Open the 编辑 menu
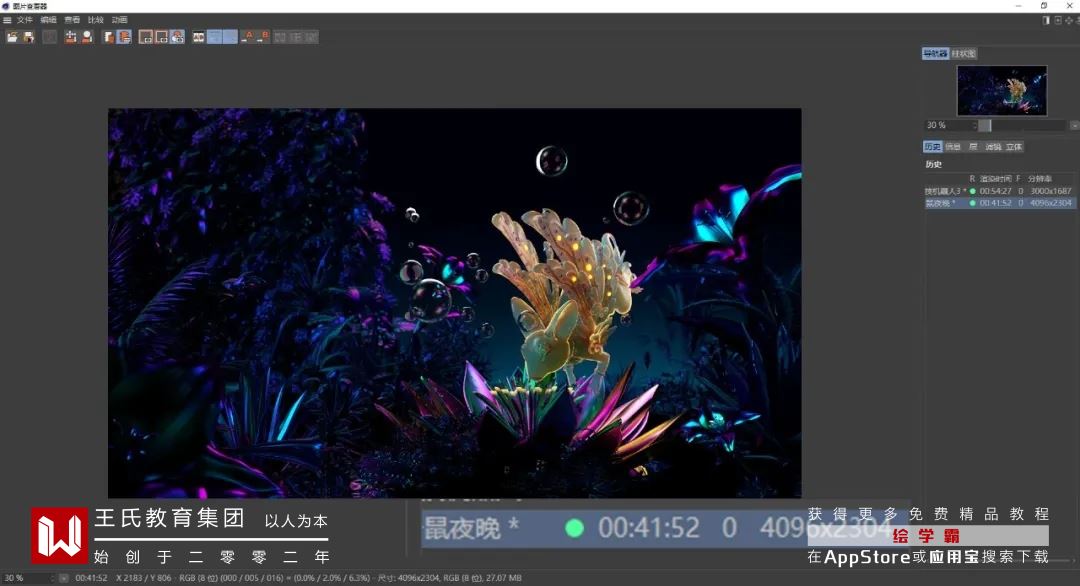1080x586 pixels. click(x=48, y=20)
